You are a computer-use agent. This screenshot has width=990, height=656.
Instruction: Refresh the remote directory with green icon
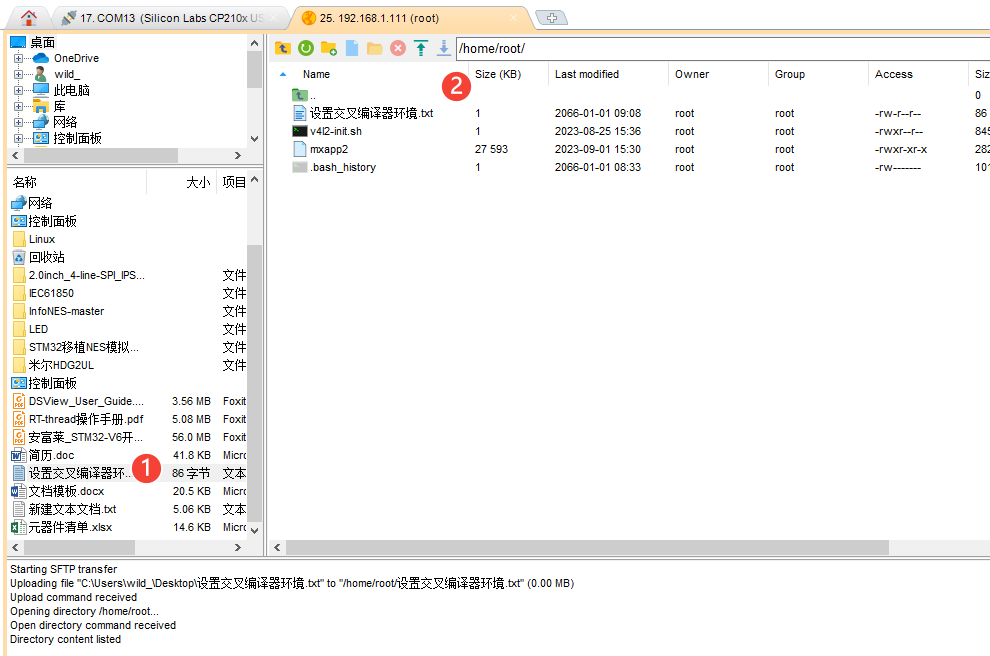(x=306, y=48)
